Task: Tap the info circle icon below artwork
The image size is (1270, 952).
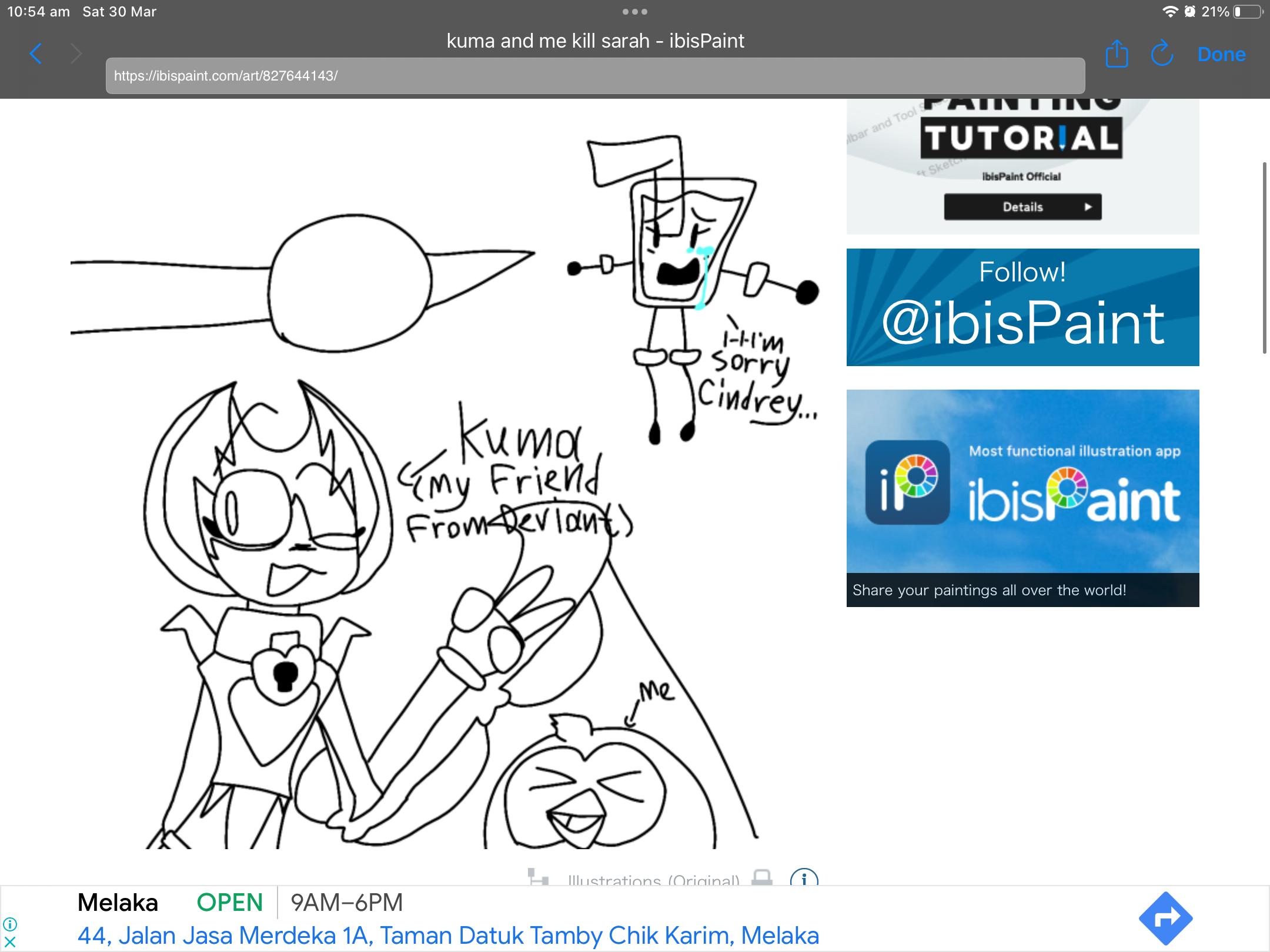Action: pos(804,879)
